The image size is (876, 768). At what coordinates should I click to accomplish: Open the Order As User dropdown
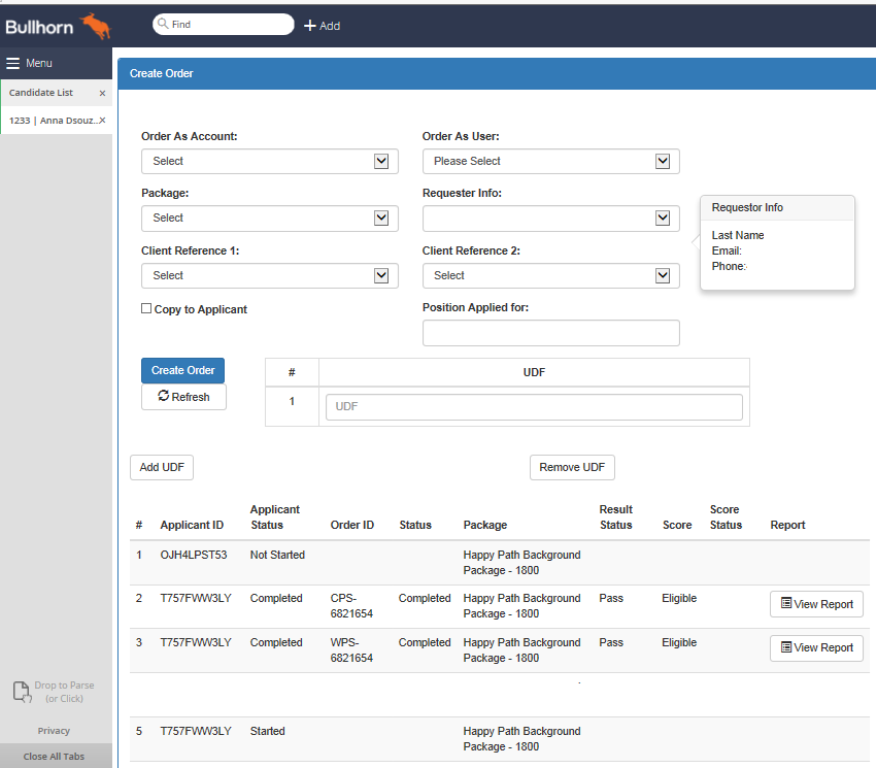pos(550,161)
